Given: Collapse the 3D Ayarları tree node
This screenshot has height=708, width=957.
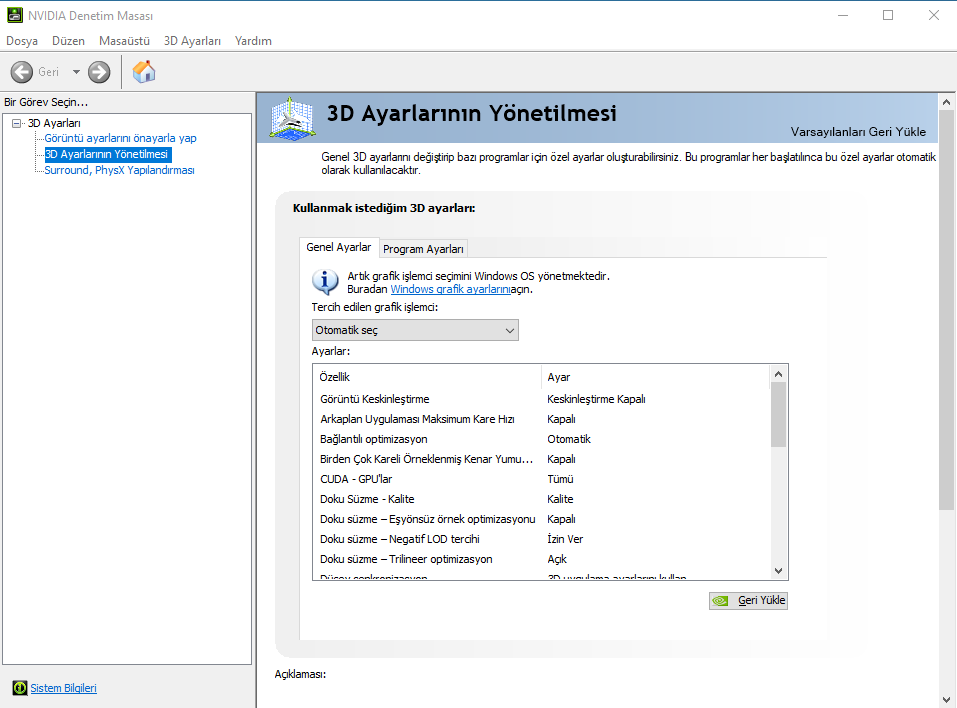Looking at the screenshot, I should click(x=16, y=123).
